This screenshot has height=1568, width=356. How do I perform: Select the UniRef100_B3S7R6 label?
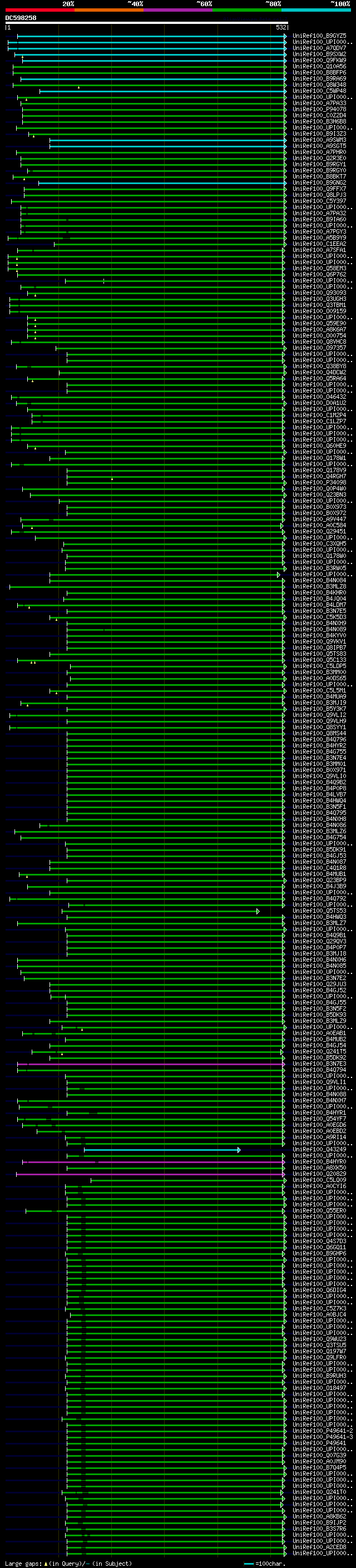(319, 1529)
